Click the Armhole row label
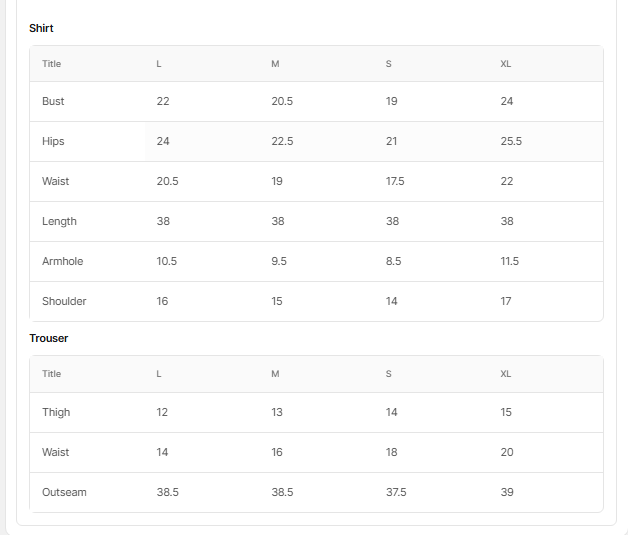Screen dimensions: 628x535 [62, 261]
